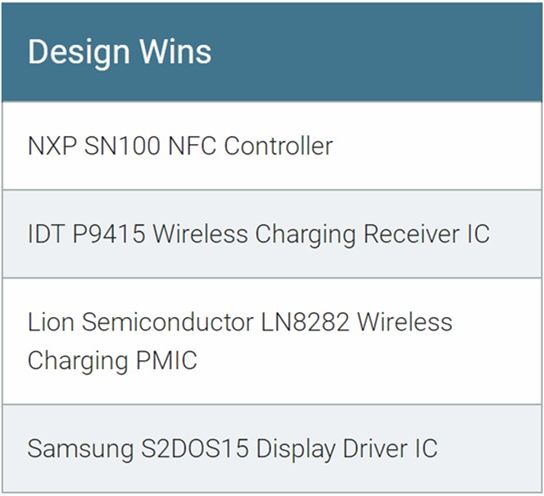Click the word Wins in header
The width and height of the screenshot is (544, 496).
click(x=175, y=51)
